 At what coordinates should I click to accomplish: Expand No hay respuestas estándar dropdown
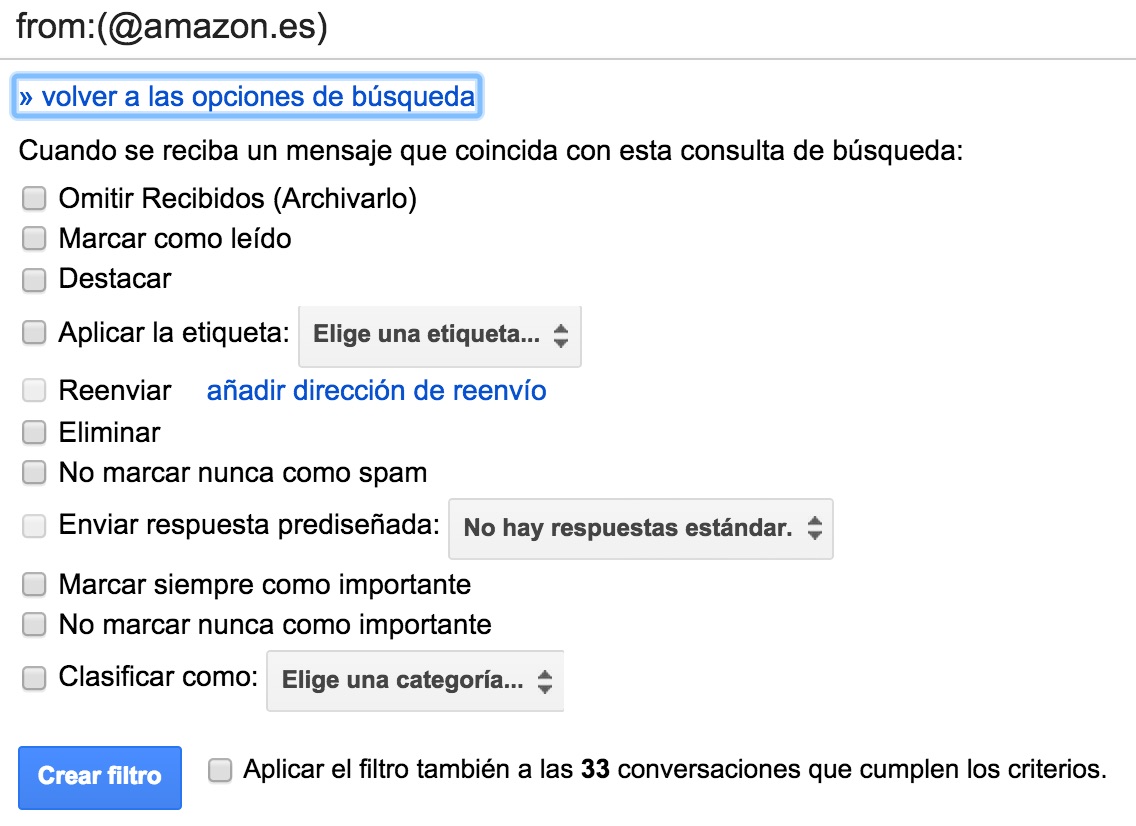coord(641,528)
